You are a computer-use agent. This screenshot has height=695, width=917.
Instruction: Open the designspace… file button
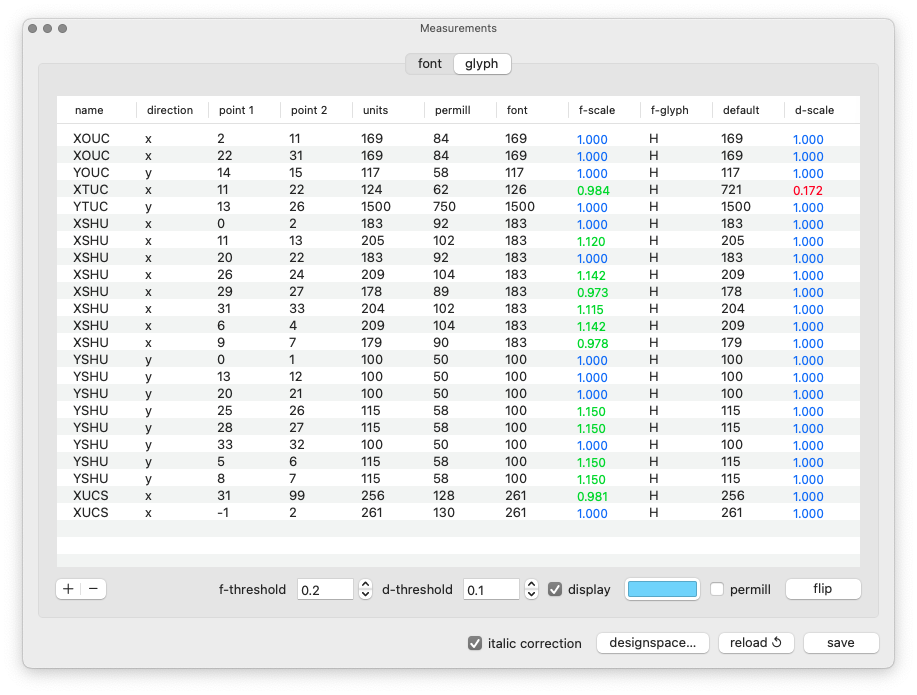click(x=653, y=643)
